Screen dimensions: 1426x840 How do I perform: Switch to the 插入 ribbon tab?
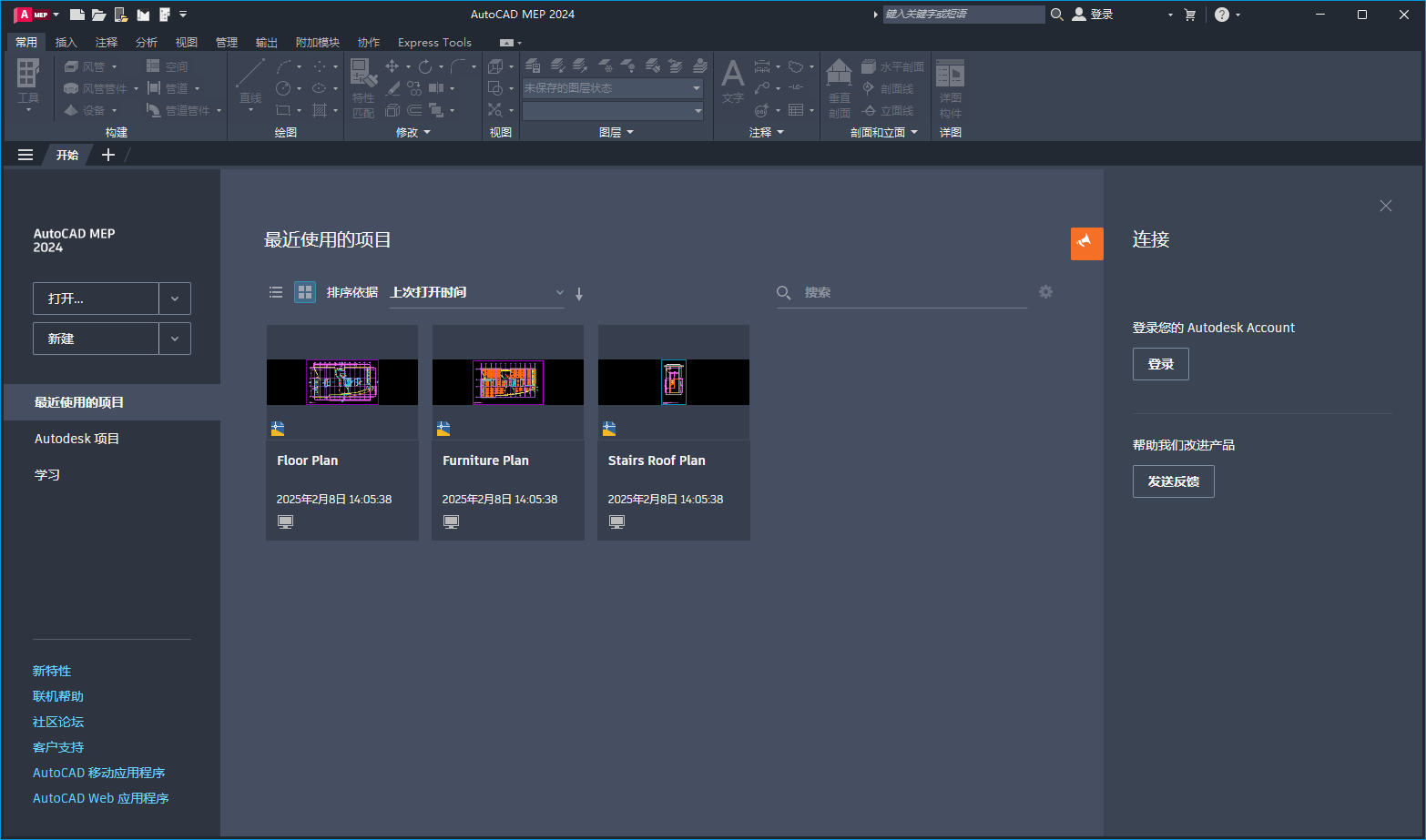tap(66, 42)
